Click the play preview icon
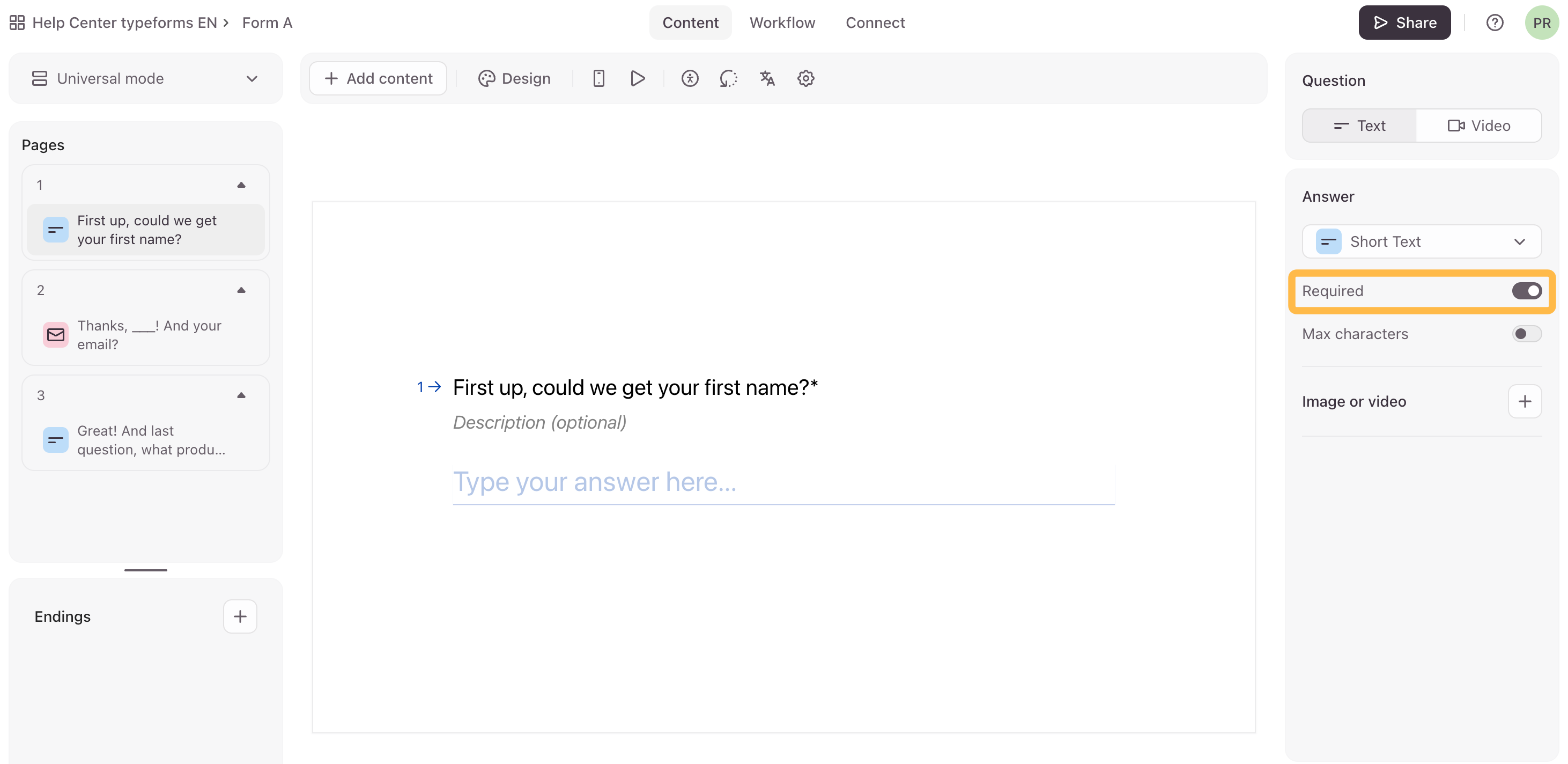The image size is (1568, 764). [x=637, y=78]
